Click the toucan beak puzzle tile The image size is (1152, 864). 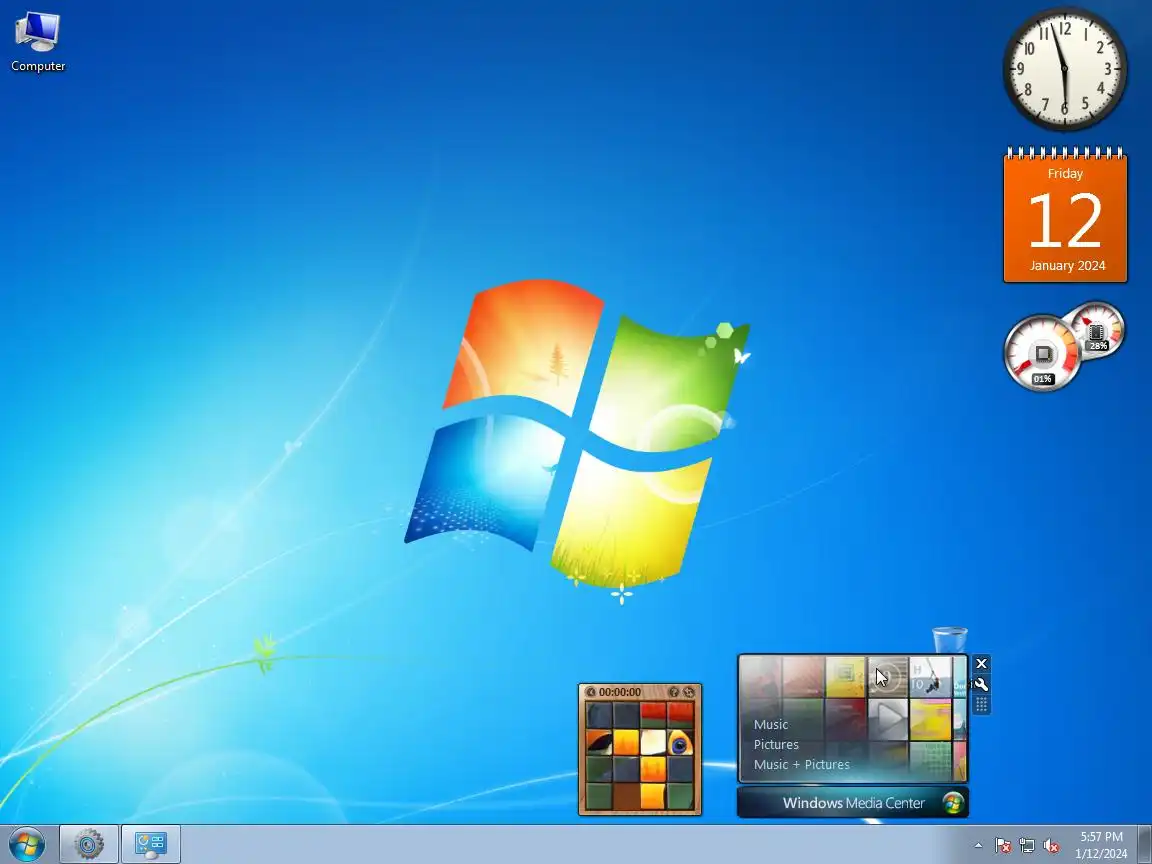600,743
